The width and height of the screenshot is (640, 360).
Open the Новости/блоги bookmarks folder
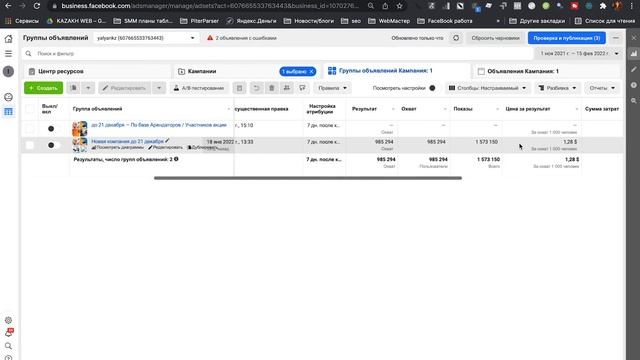pos(309,20)
